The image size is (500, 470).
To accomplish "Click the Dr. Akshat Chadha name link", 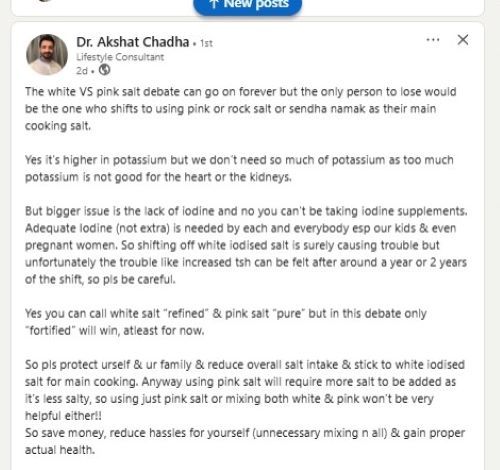I will (x=133, y=42).
